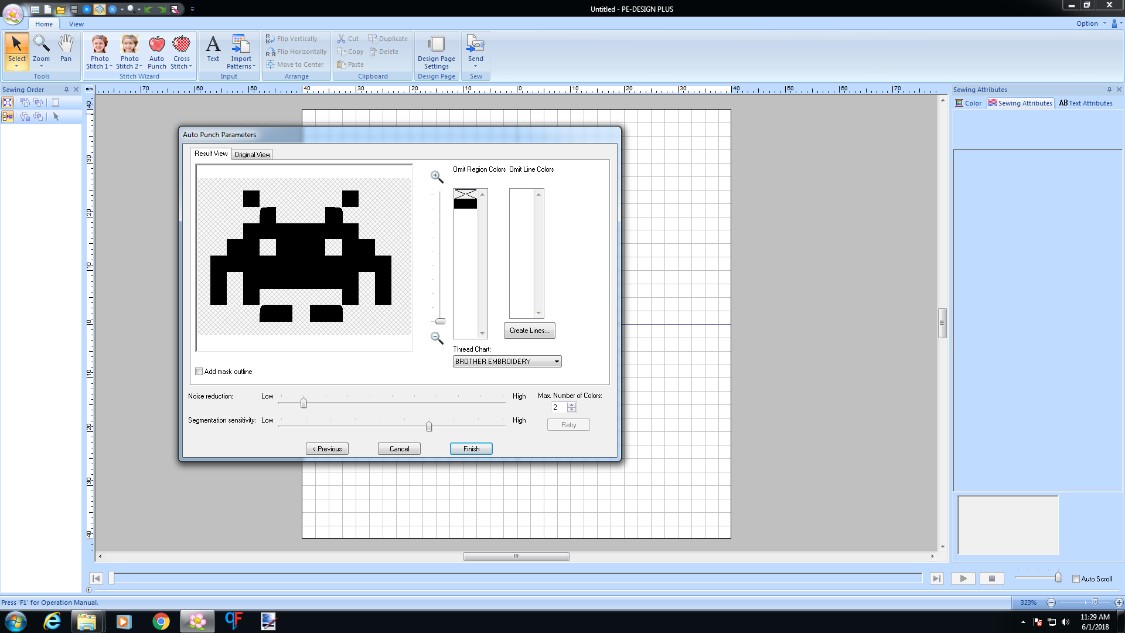Click the Finish button

tap(471, 449)
